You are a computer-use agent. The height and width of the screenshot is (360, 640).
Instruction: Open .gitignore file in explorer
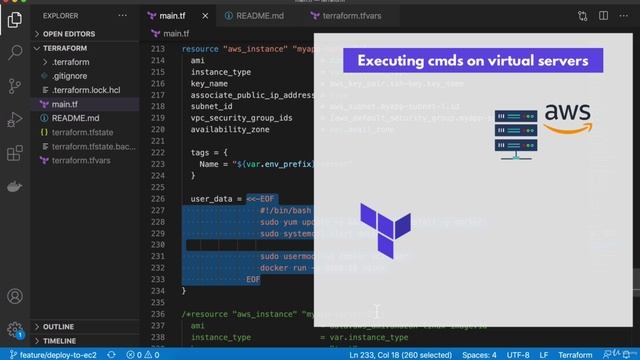point(86,76)
